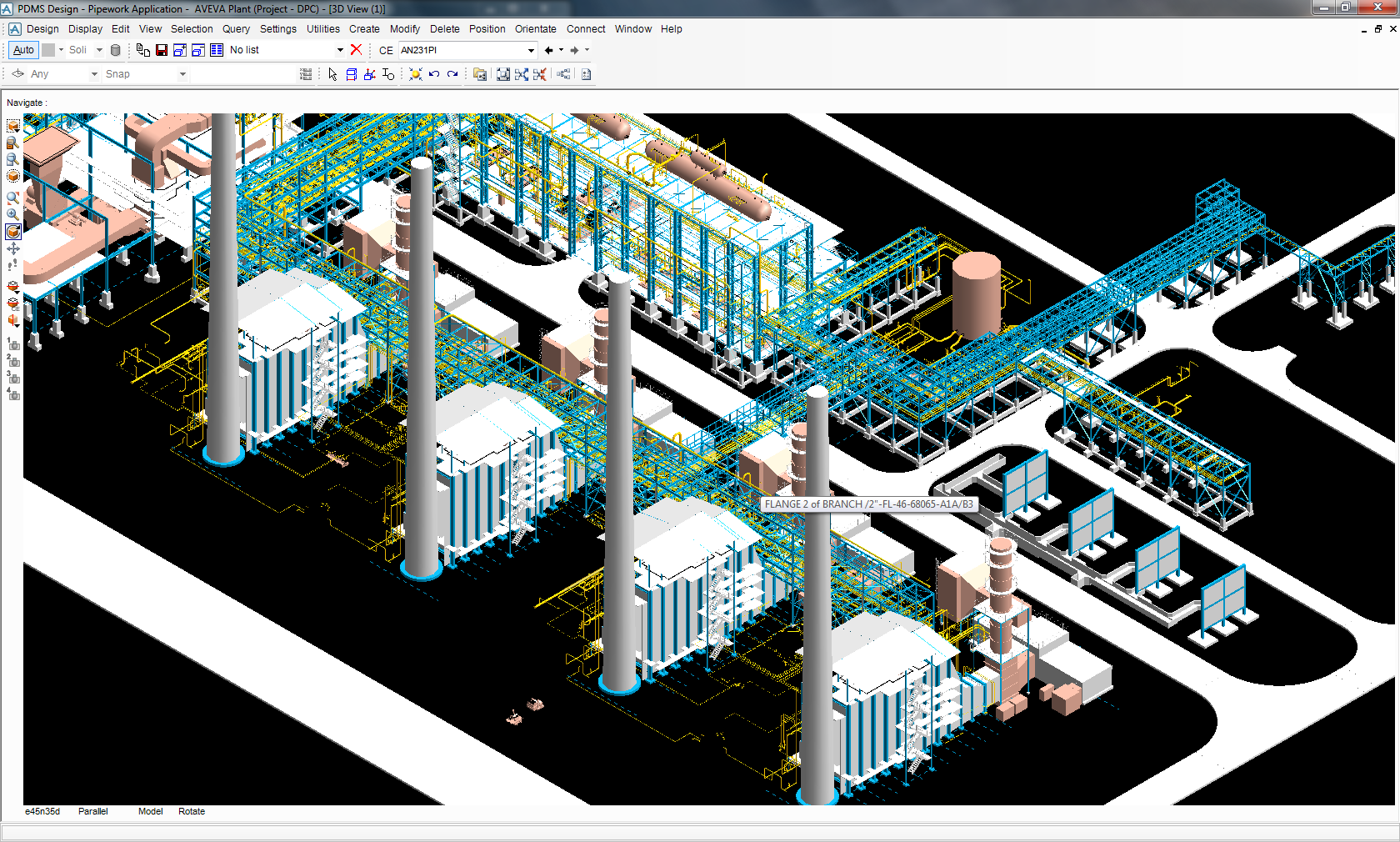Click the checklist icon left of the pointer

pos(306,74)
